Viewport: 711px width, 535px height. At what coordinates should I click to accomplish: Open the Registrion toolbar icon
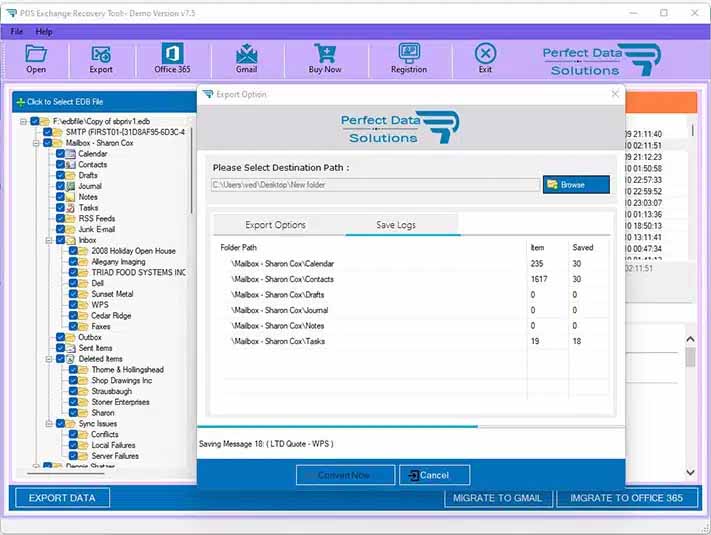(409, 54)
